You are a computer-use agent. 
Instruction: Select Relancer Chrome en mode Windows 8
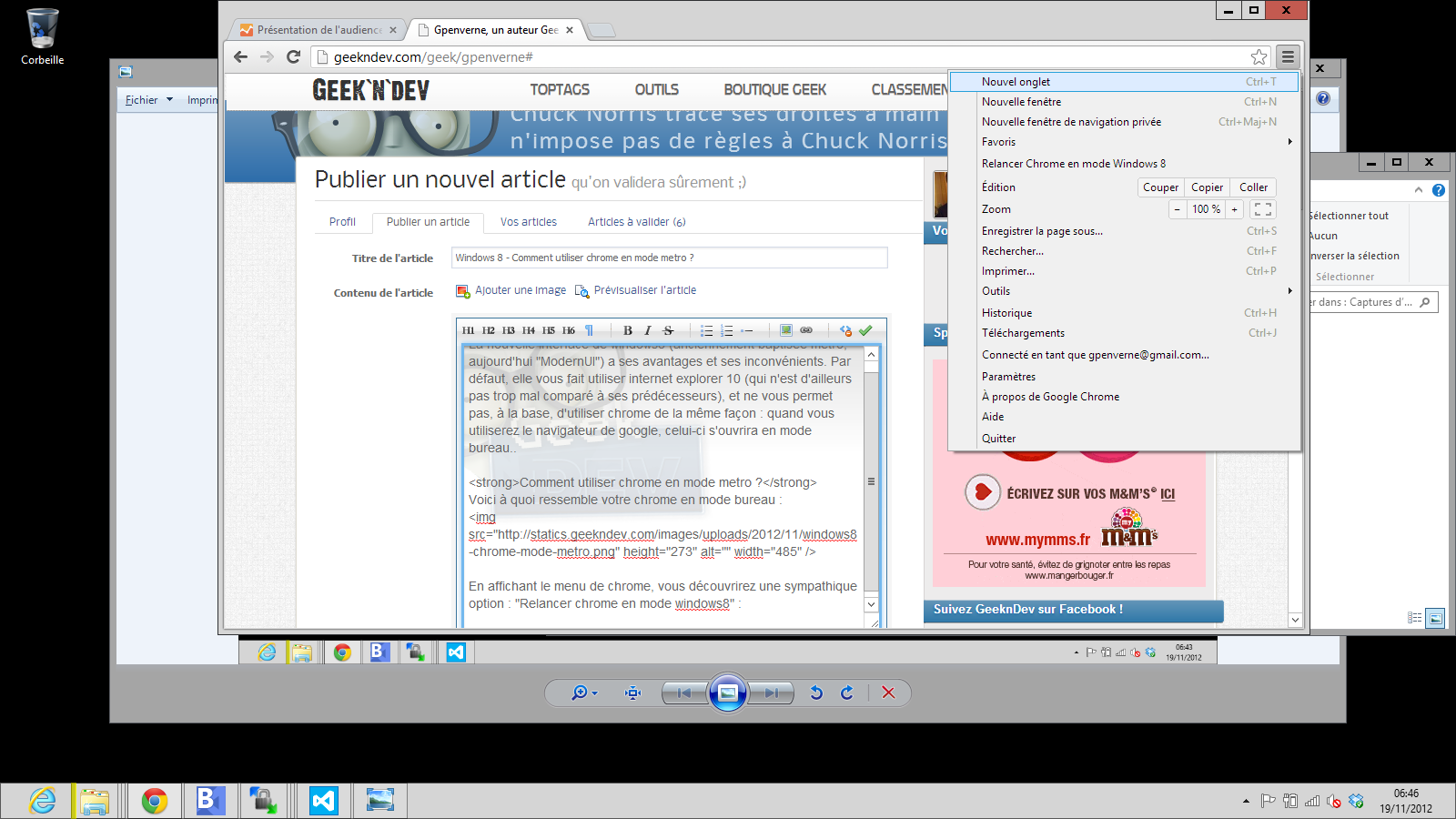tap(1124, 164)
